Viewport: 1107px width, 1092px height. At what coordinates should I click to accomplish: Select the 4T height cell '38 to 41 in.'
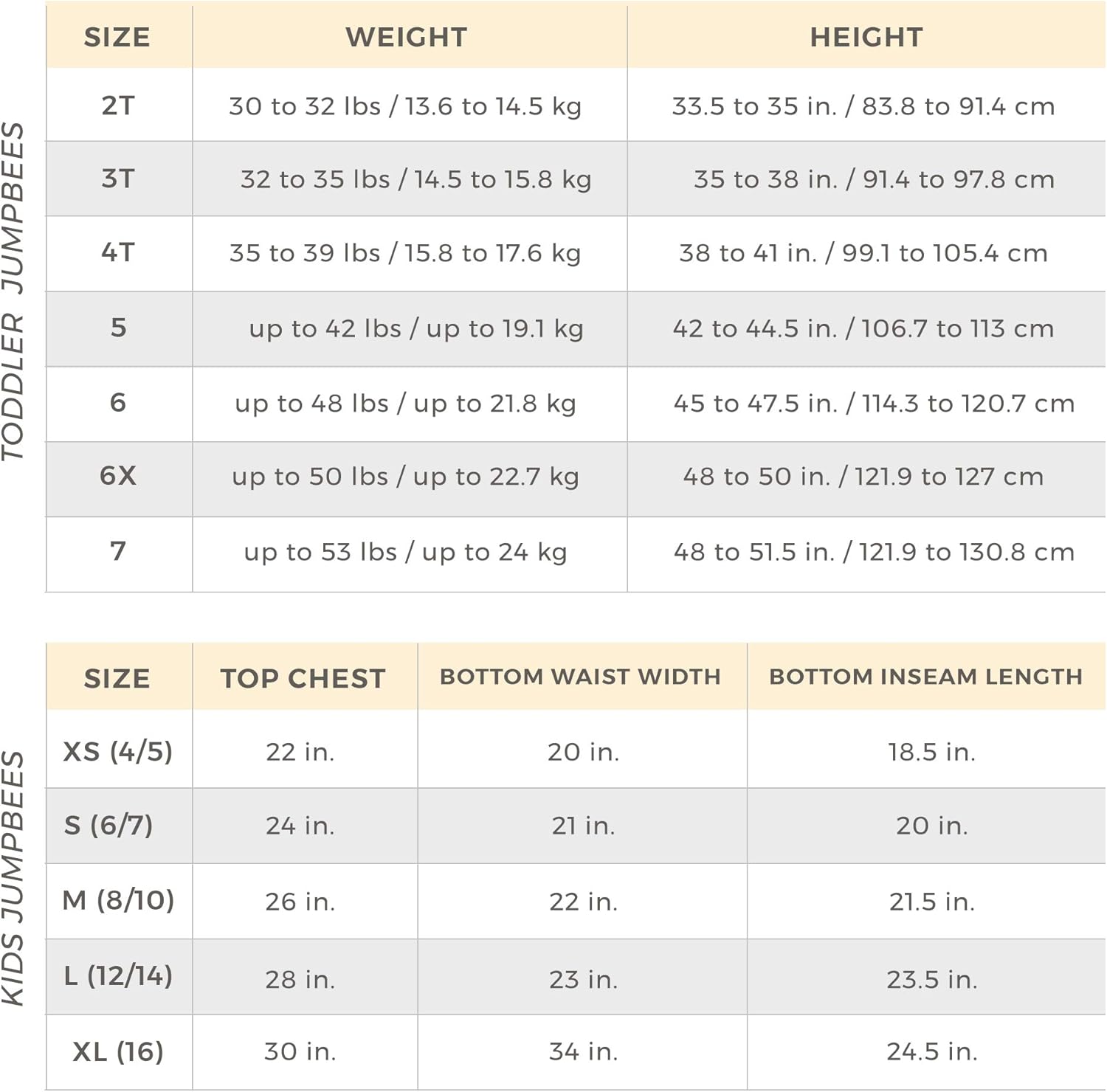[863, 253]
